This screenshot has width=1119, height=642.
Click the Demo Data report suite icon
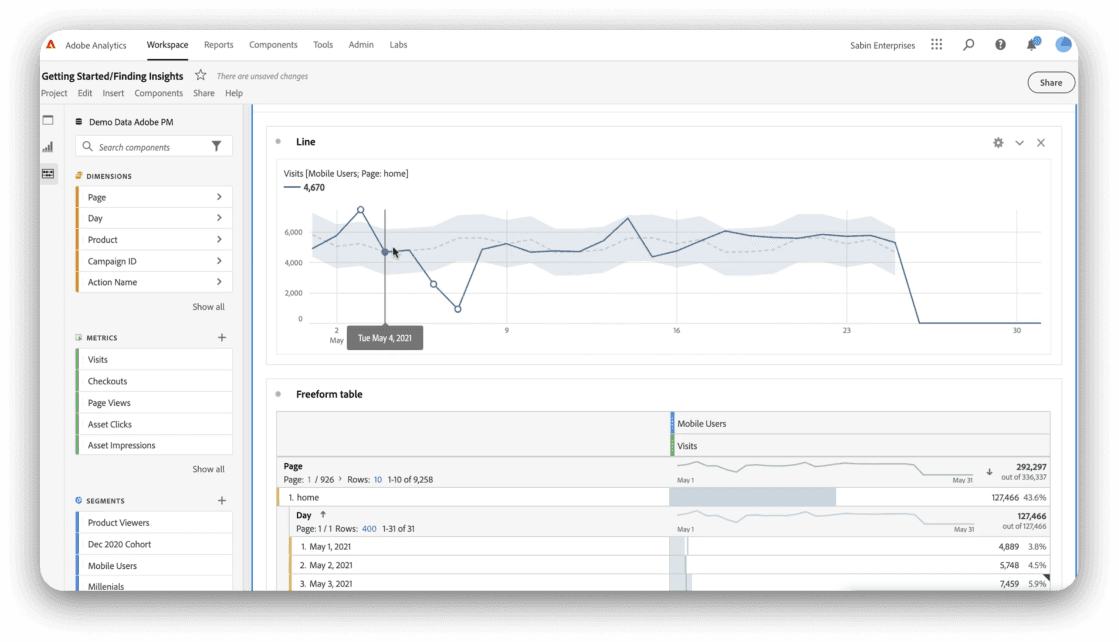79,122
